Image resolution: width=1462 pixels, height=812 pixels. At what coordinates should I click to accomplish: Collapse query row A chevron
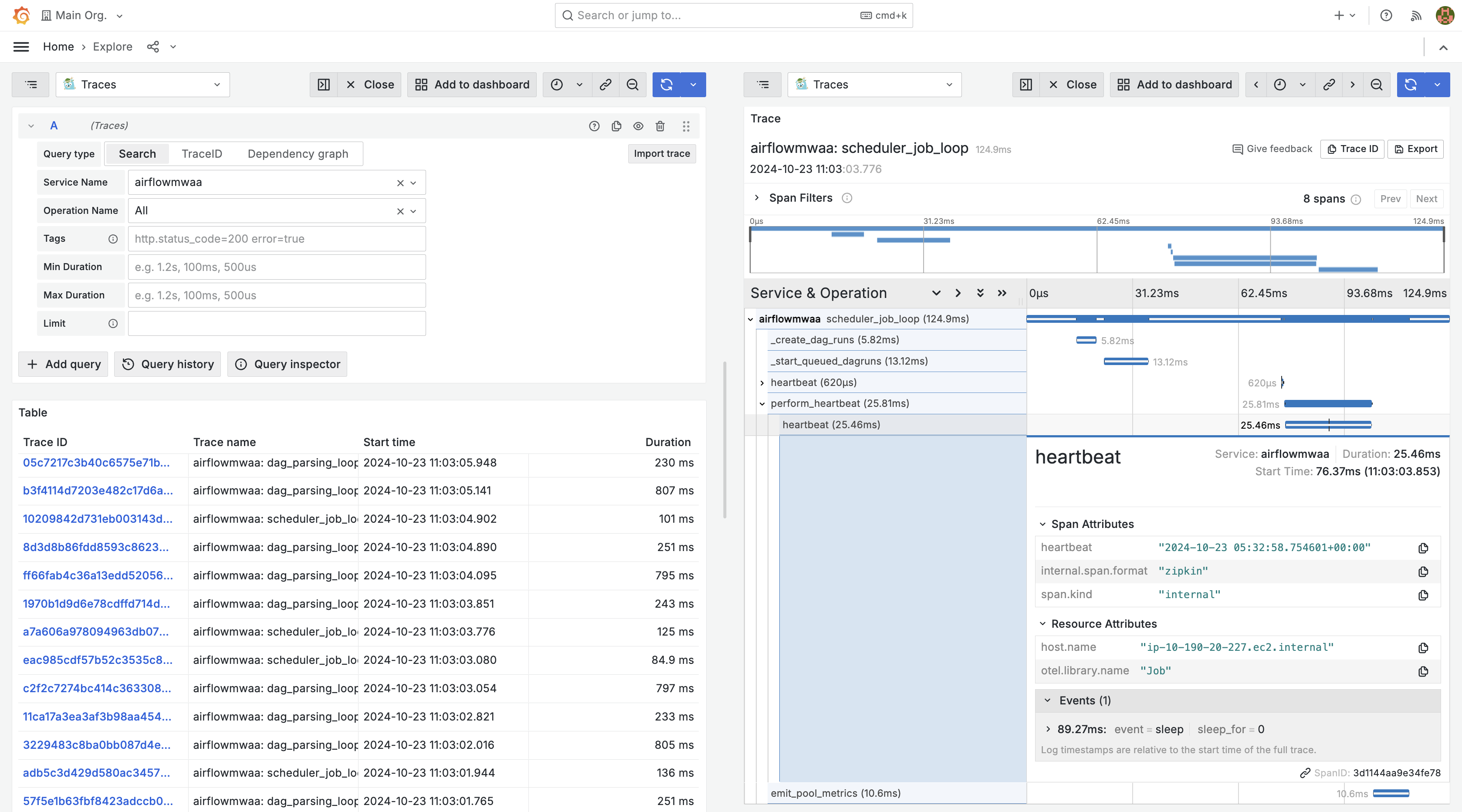[31, 126]
